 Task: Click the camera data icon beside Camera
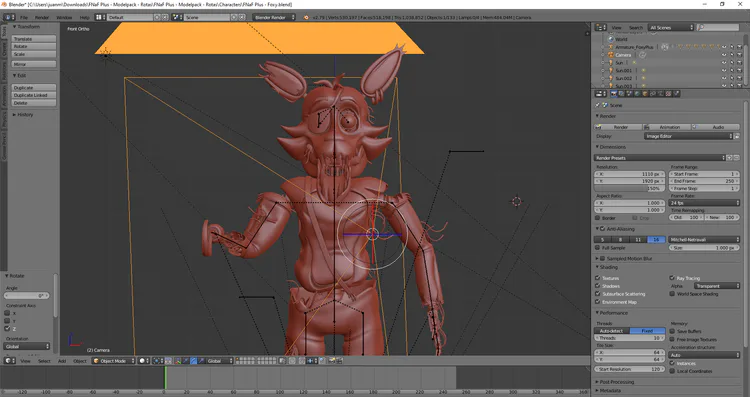[642, 55]
